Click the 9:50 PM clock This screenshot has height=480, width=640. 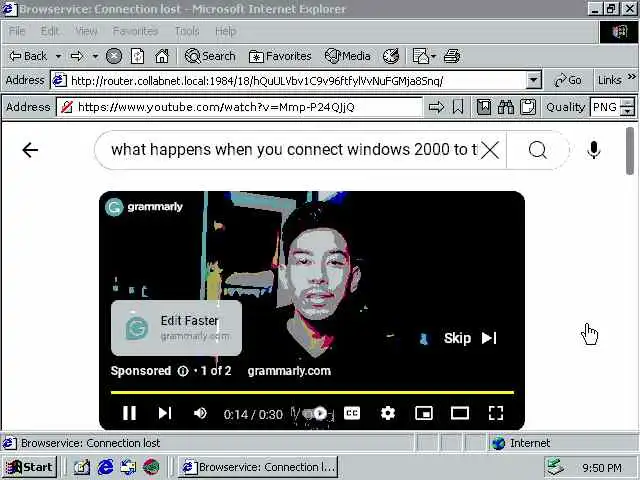602,468
